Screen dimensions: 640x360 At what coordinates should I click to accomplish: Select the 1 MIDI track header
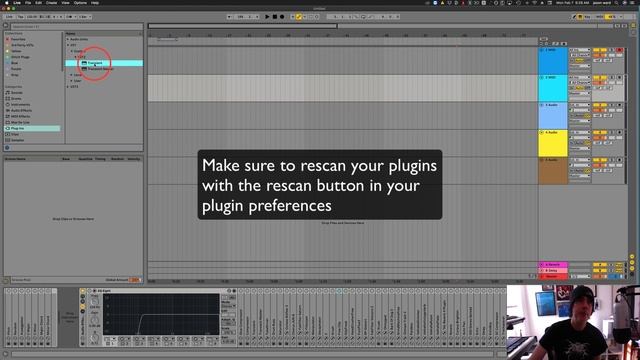553,61
